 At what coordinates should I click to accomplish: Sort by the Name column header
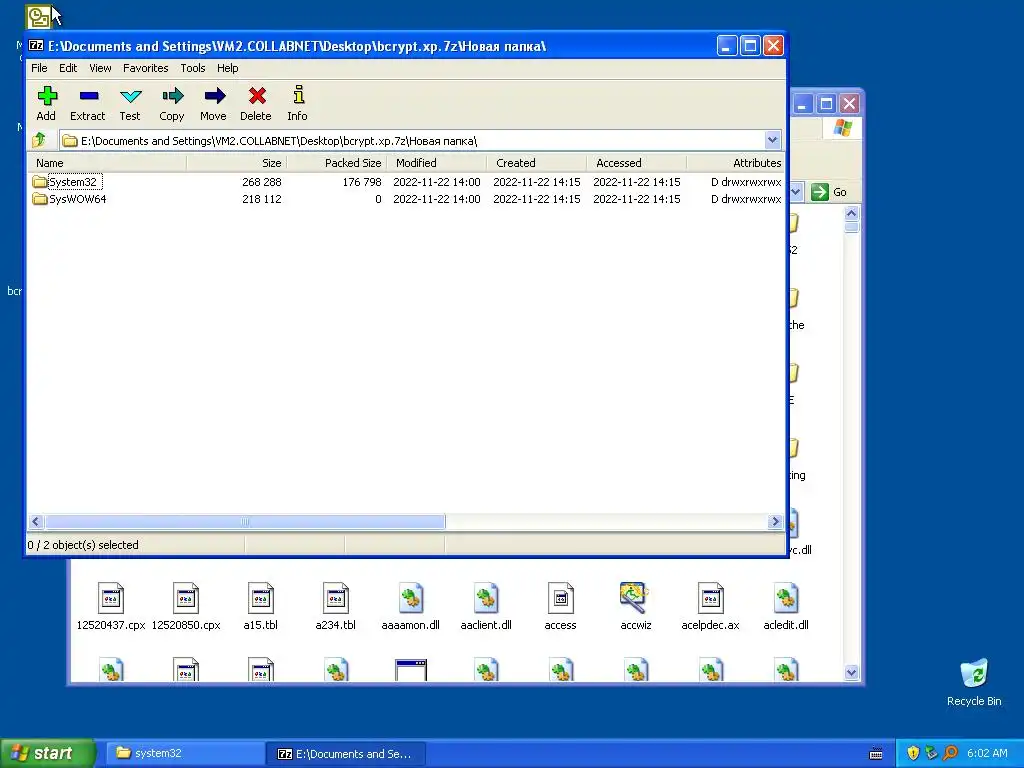[x=107, y=163]
